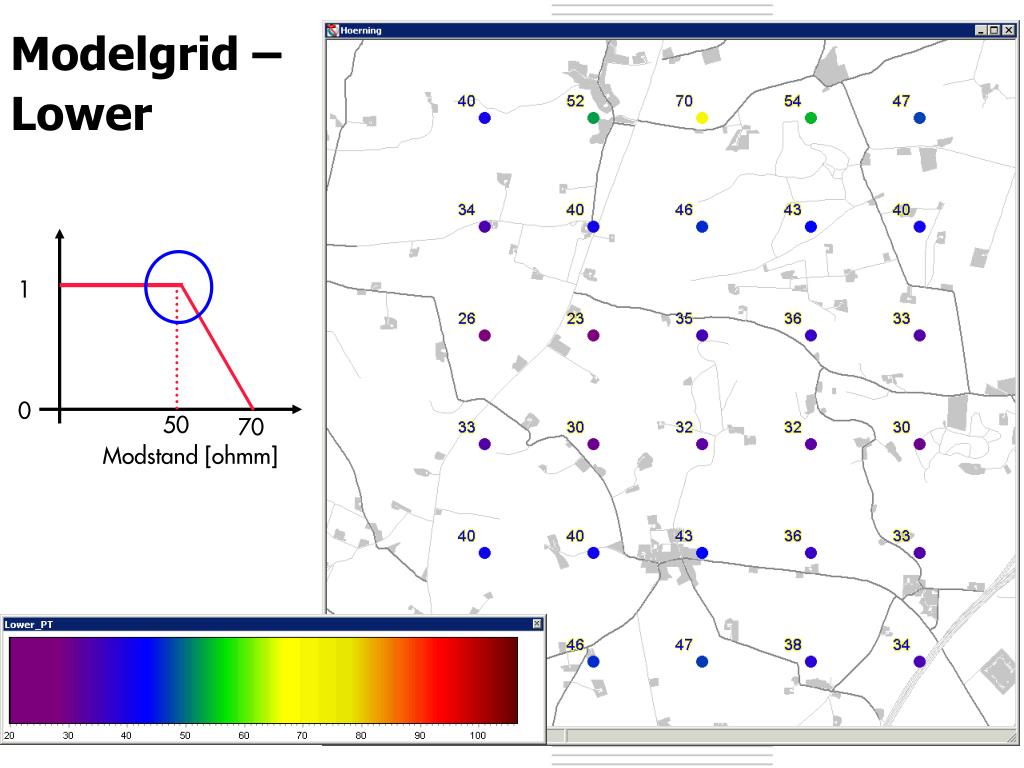Image resolution: width=1024 pixels, height=768 pixels.
Task: Click the 100 tick label in Lower_PT legend
Action: point(477,735)
